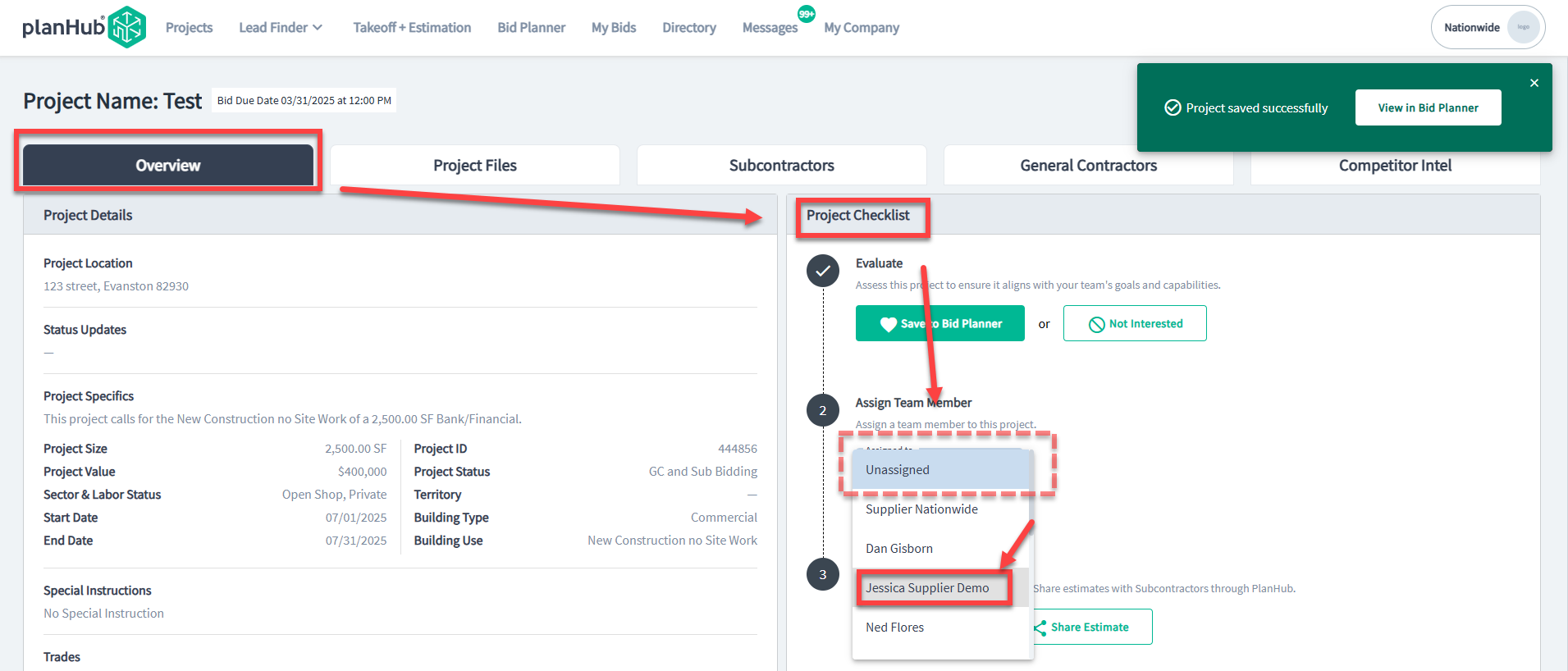Click the Project Name: Test title
Screen dimensions: 1568x671
coord(112,101)
